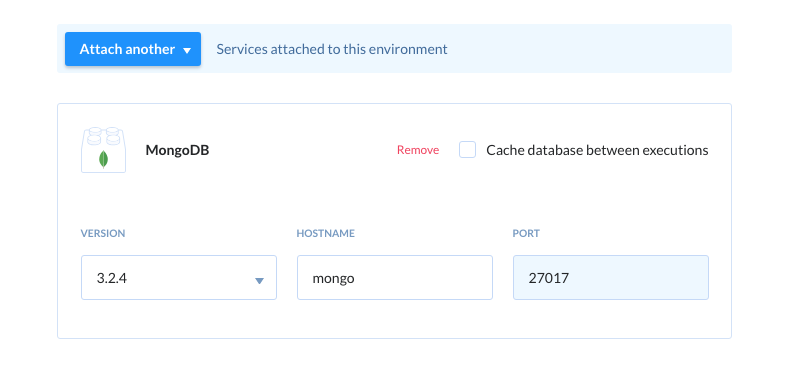
Task: Select the 3.2.4 version value text
Action: 111,278
